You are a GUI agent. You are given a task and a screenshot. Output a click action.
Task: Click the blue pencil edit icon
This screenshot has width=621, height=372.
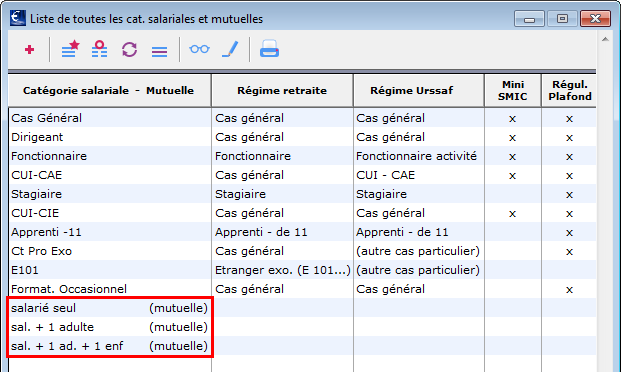(x=230, y=49)
